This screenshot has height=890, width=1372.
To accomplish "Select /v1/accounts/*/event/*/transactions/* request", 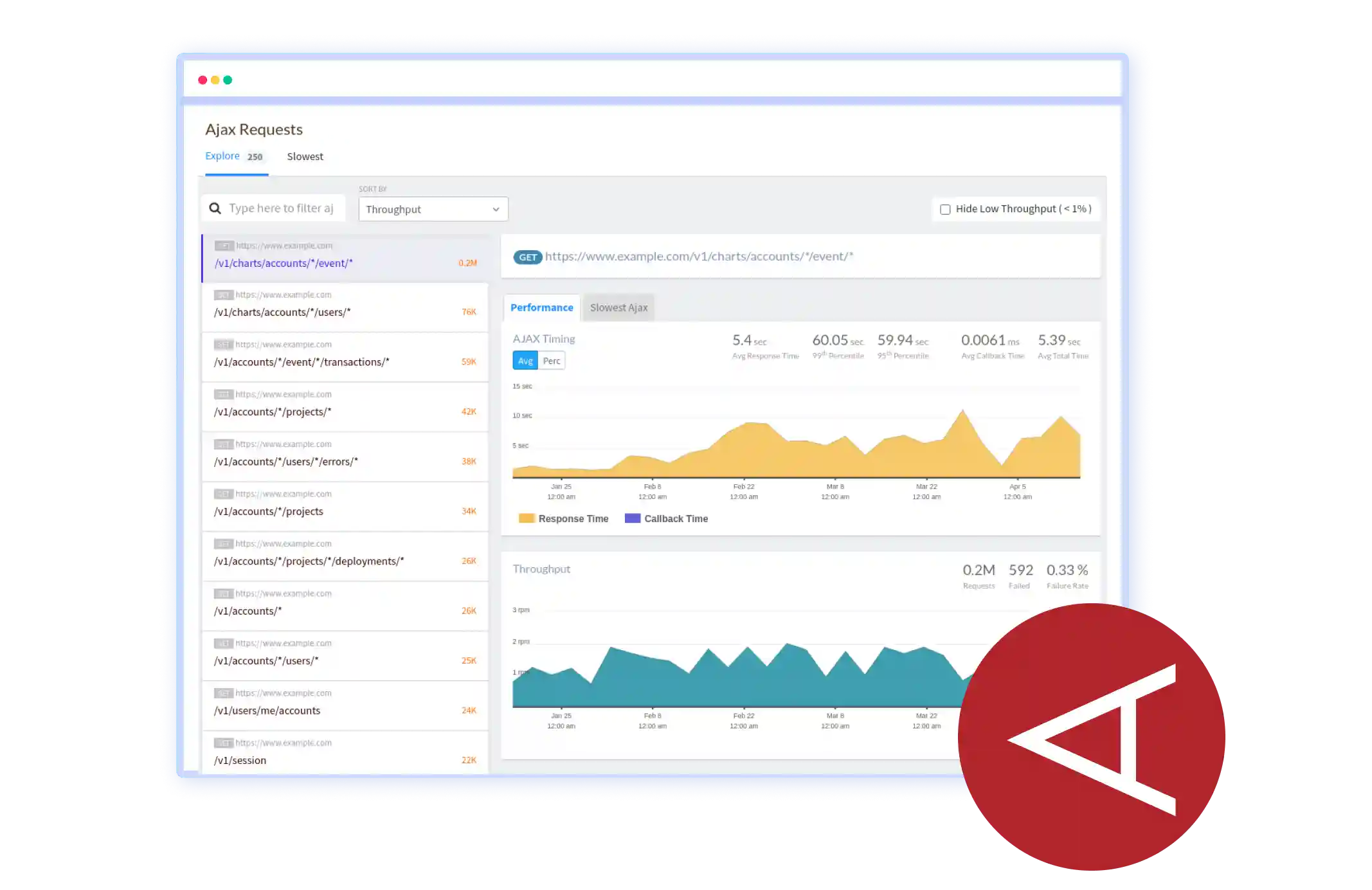I will click(x=345, y=357).
